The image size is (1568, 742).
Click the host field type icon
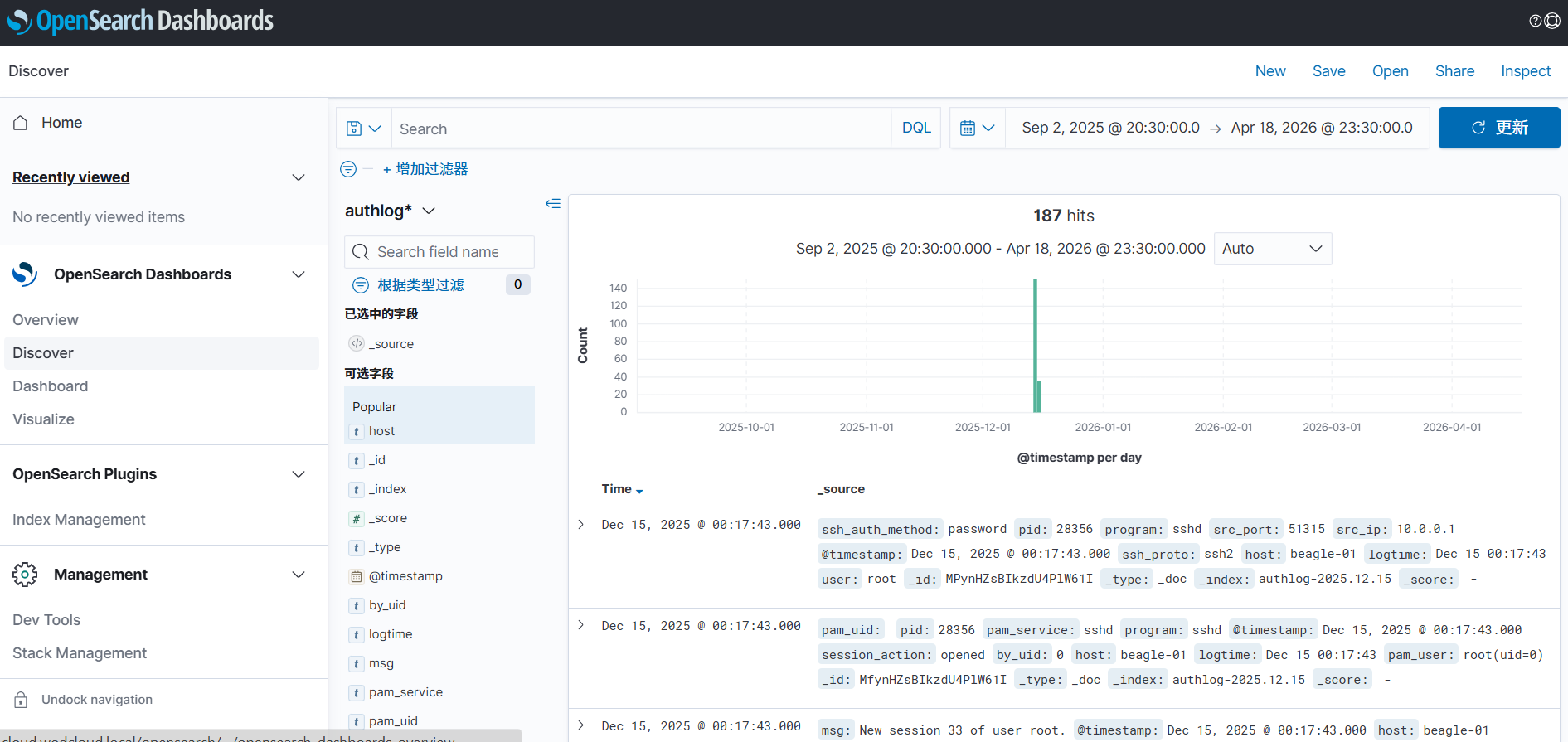pyautogui.click(x=357, y=431)
